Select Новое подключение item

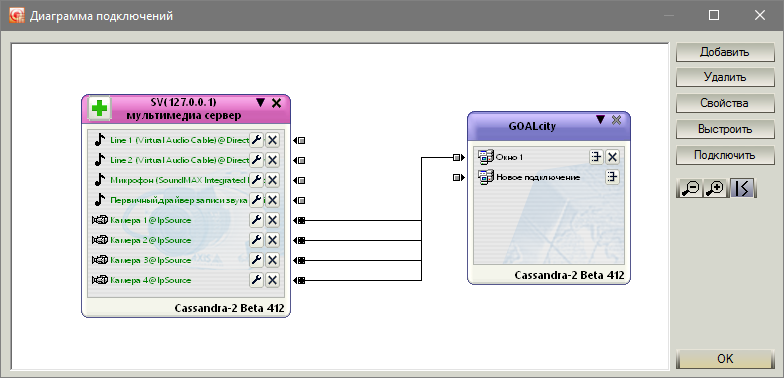(x=538, y=177)
